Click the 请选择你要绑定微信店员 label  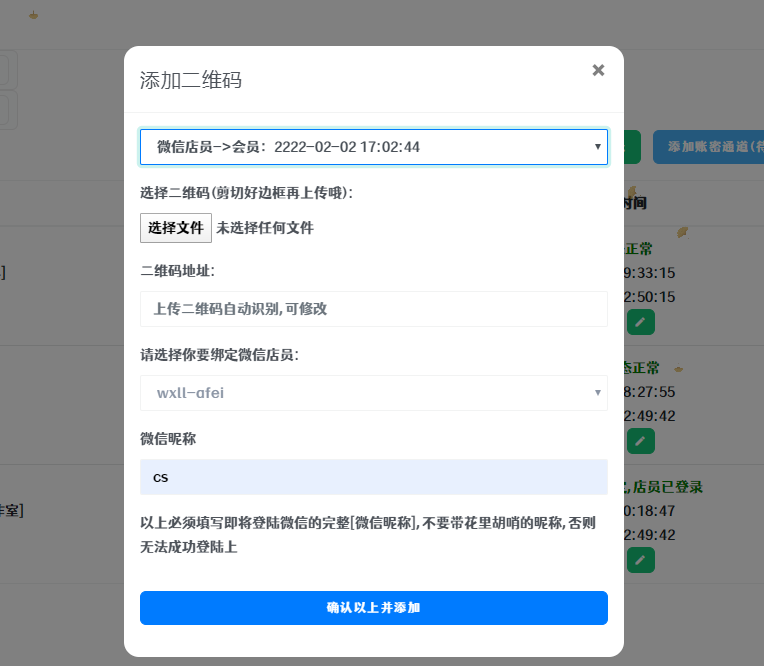coord(219,355)
